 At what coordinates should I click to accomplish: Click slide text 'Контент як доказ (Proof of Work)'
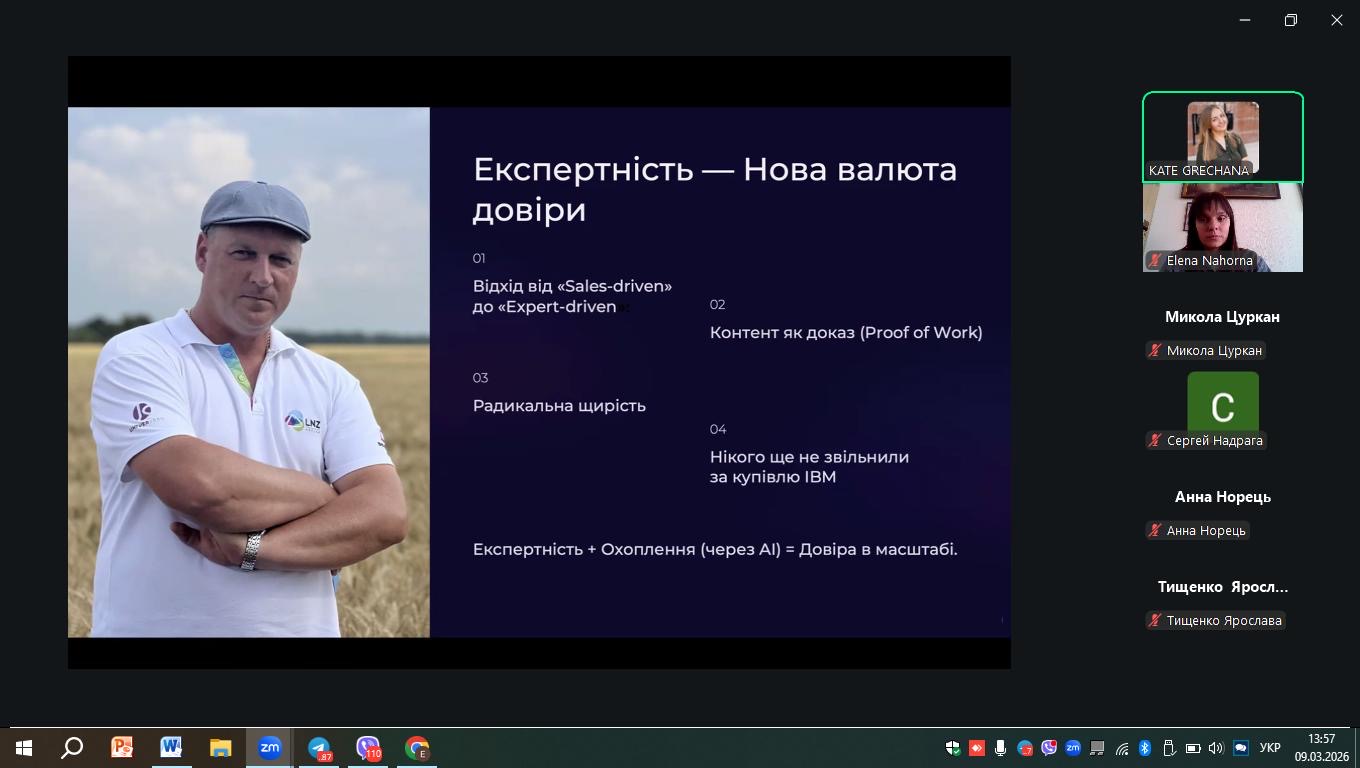846,333
